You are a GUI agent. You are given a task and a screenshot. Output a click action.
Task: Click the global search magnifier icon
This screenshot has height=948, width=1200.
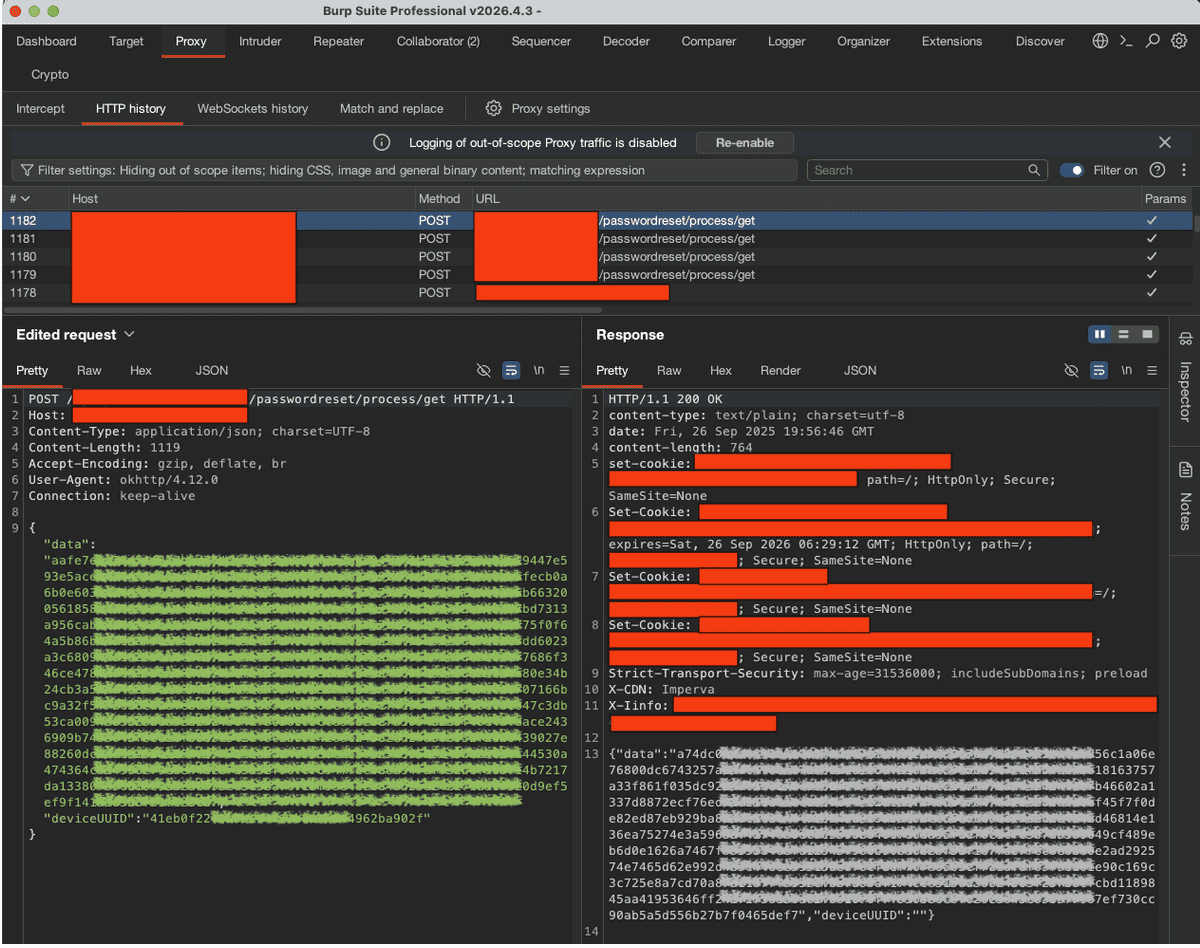point(1153,41)
